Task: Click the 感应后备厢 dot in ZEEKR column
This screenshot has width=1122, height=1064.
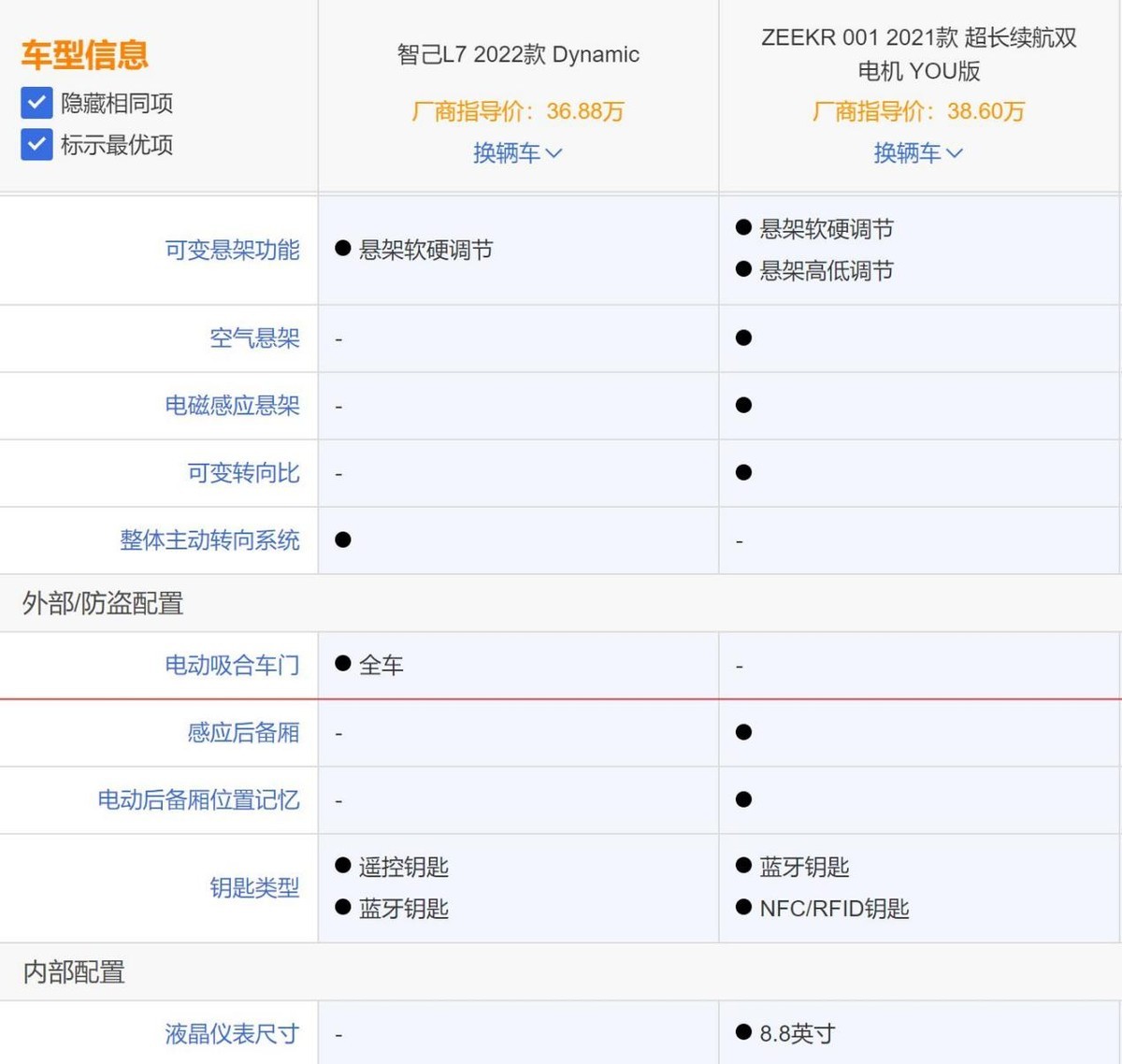Action: [743, 732]
